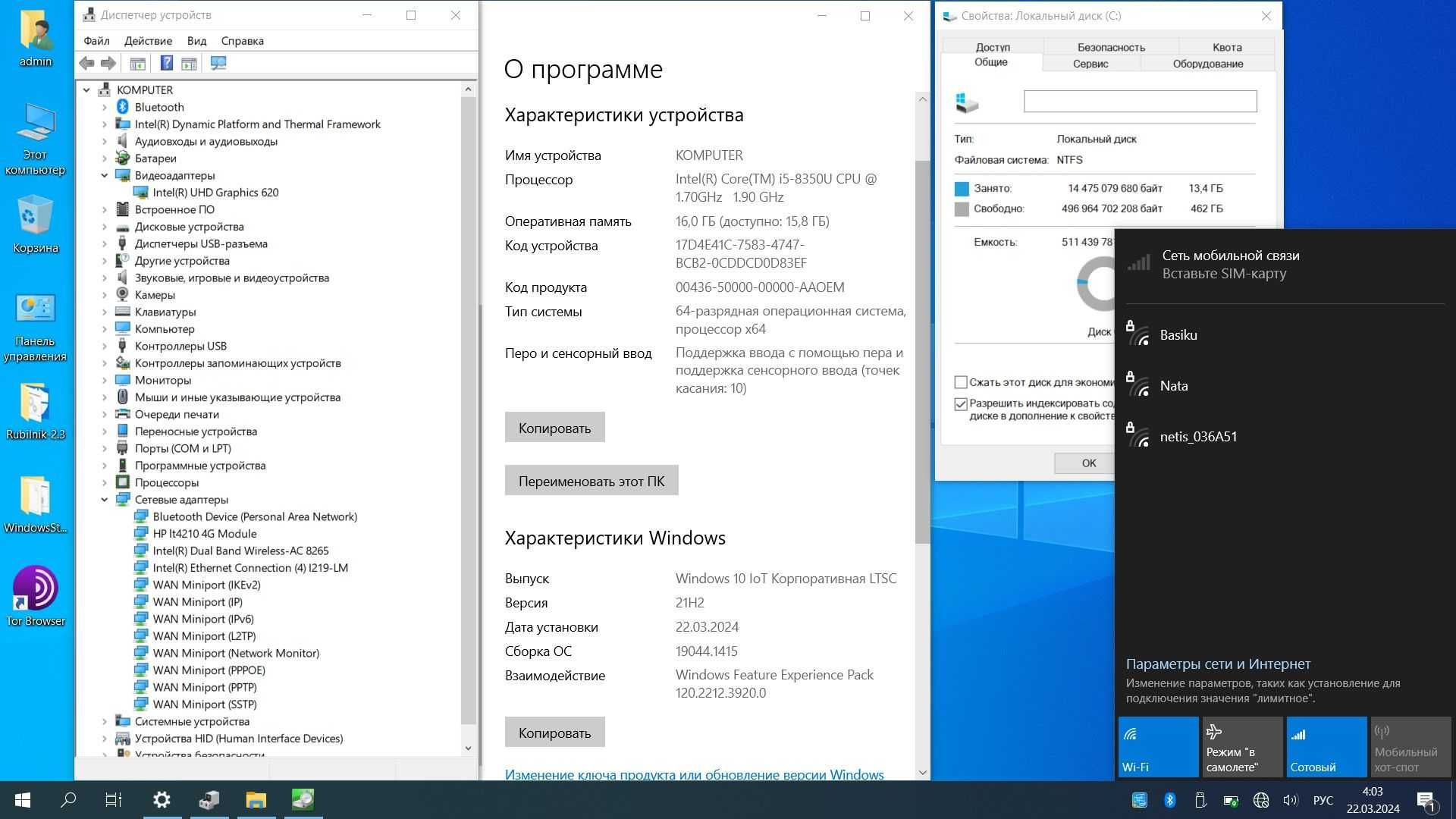Open the Windows Start menu
Image resolution: width=1456 pixels, height=819 pixels.
point(22,800)
